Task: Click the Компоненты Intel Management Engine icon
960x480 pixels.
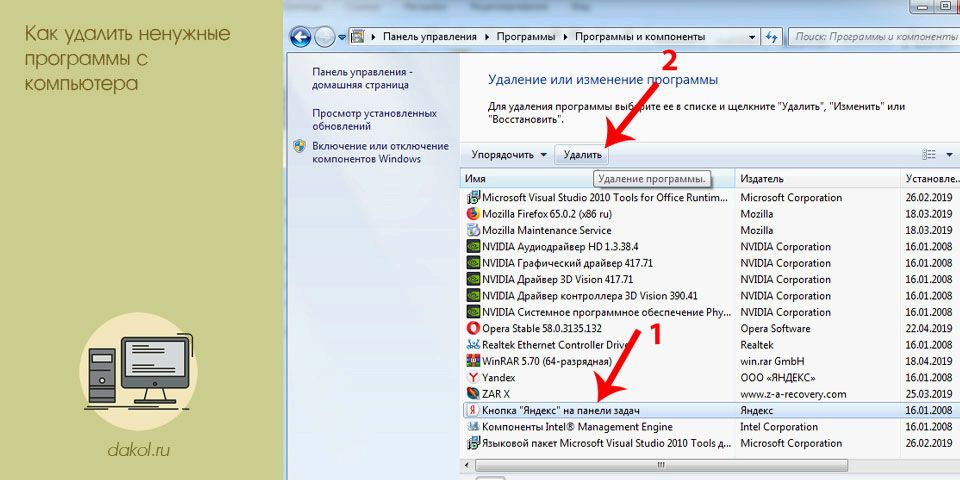Action: 473,427
